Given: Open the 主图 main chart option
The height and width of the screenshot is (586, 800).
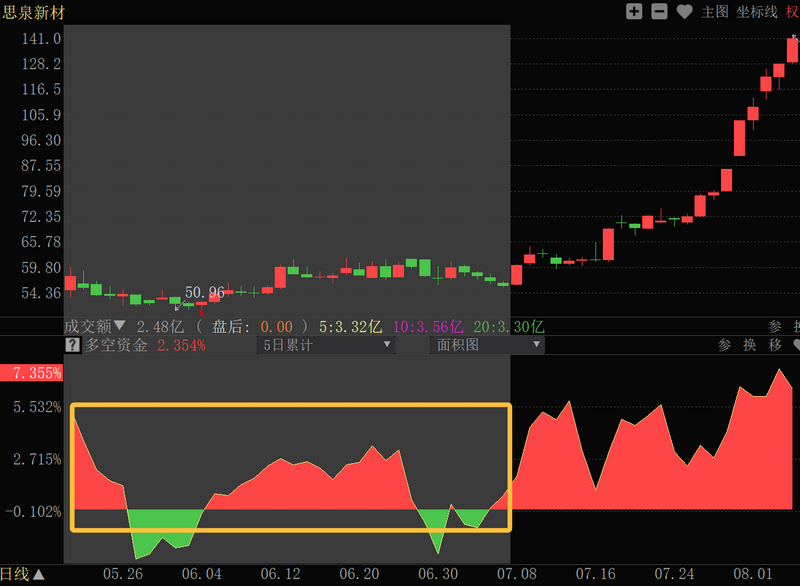Looking at the screenshot, I should pos(714,12).
